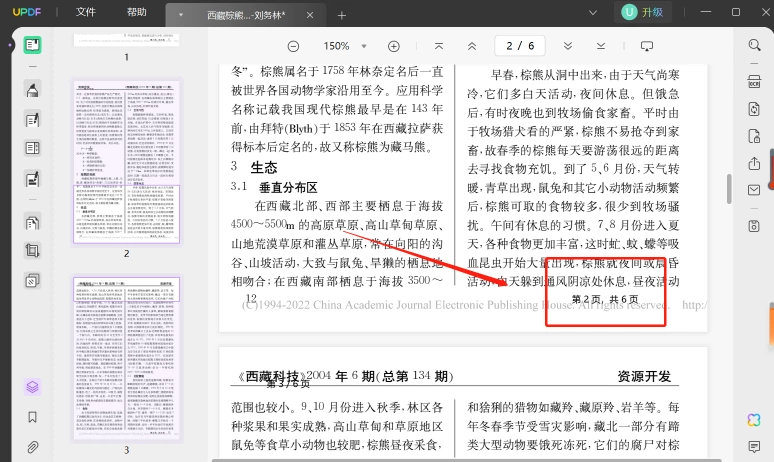The height and width of the screenshot is (462, 774).
Task: Select the page 2 thumbnail
Action: pyautogui.click(x=126, y=161)
